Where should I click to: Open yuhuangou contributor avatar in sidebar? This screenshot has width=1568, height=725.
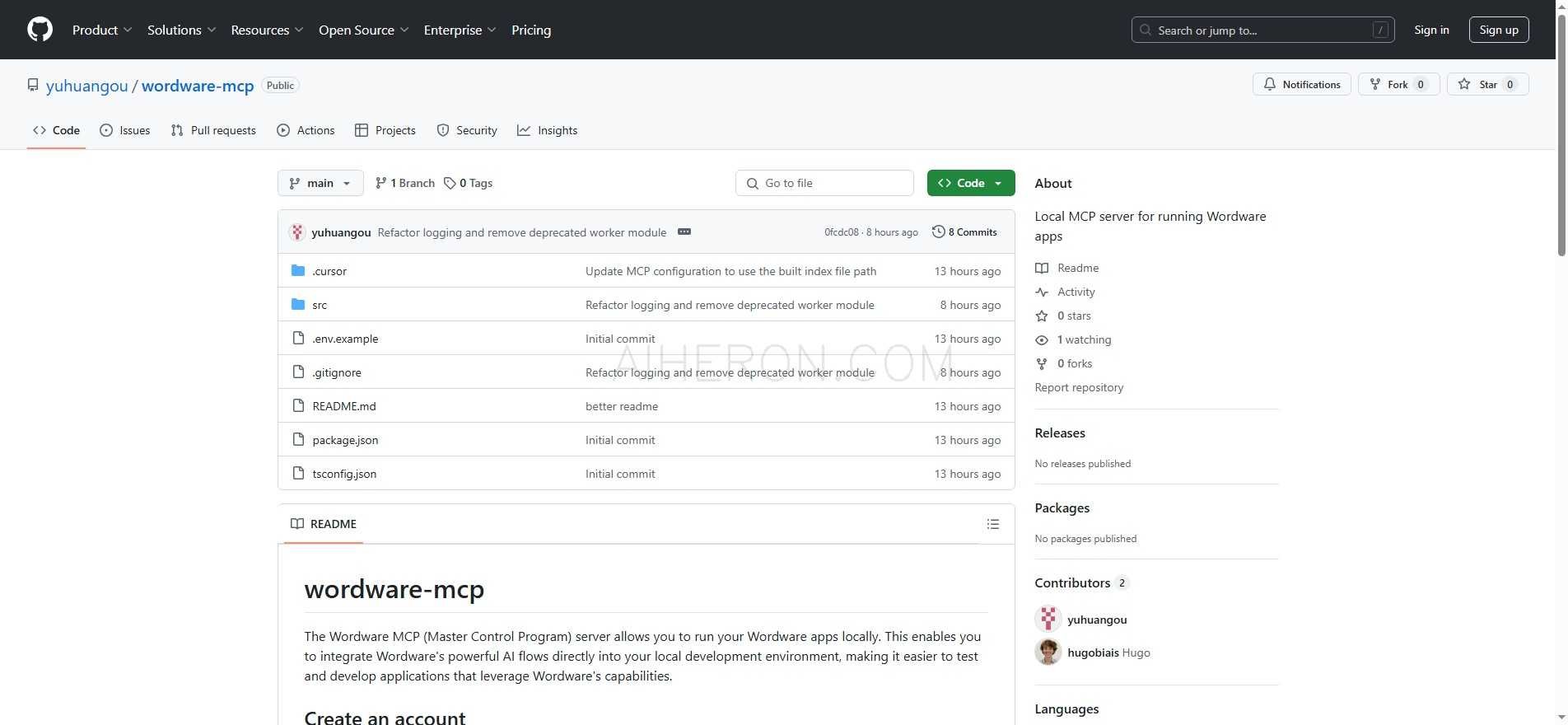coord(1048,619)
